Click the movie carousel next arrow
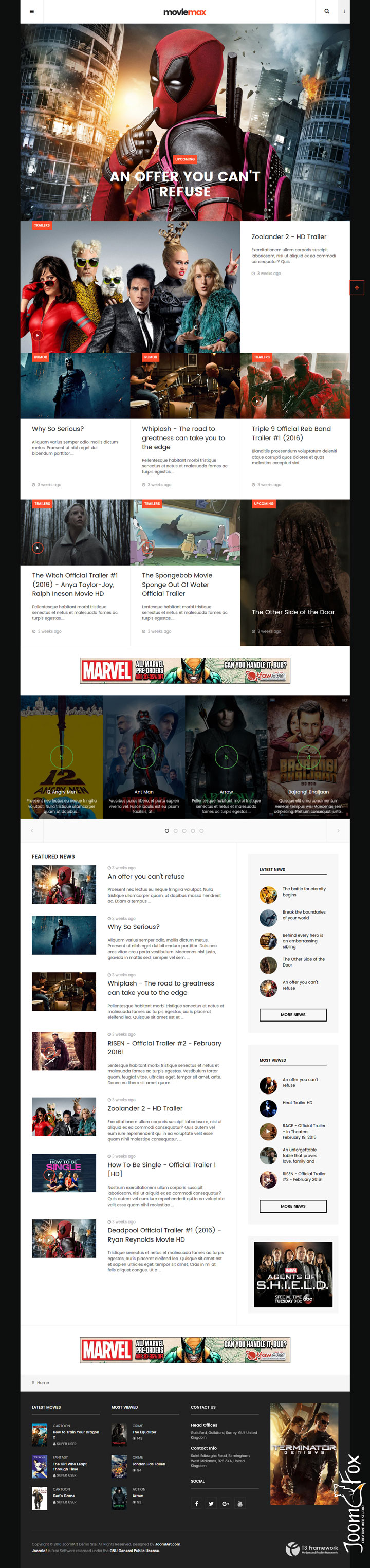Viewport: 370px width, 1568px height. (338, 830)
